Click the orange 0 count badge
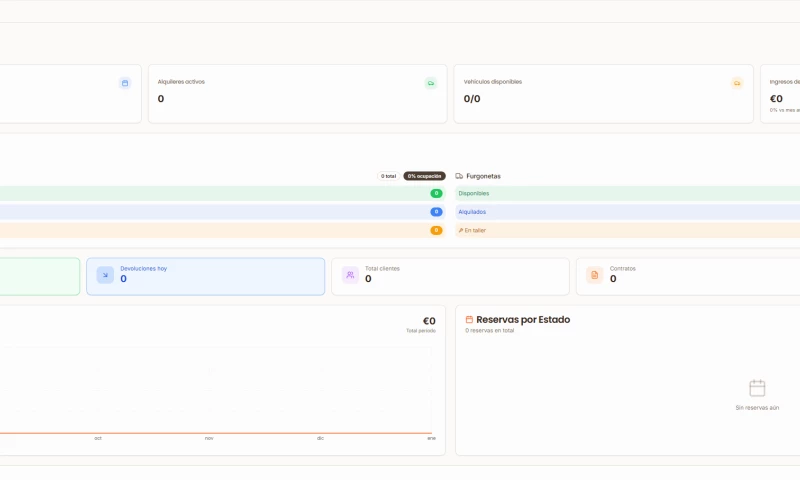Viewport: 800px width, 480px height. pos(436,230)
